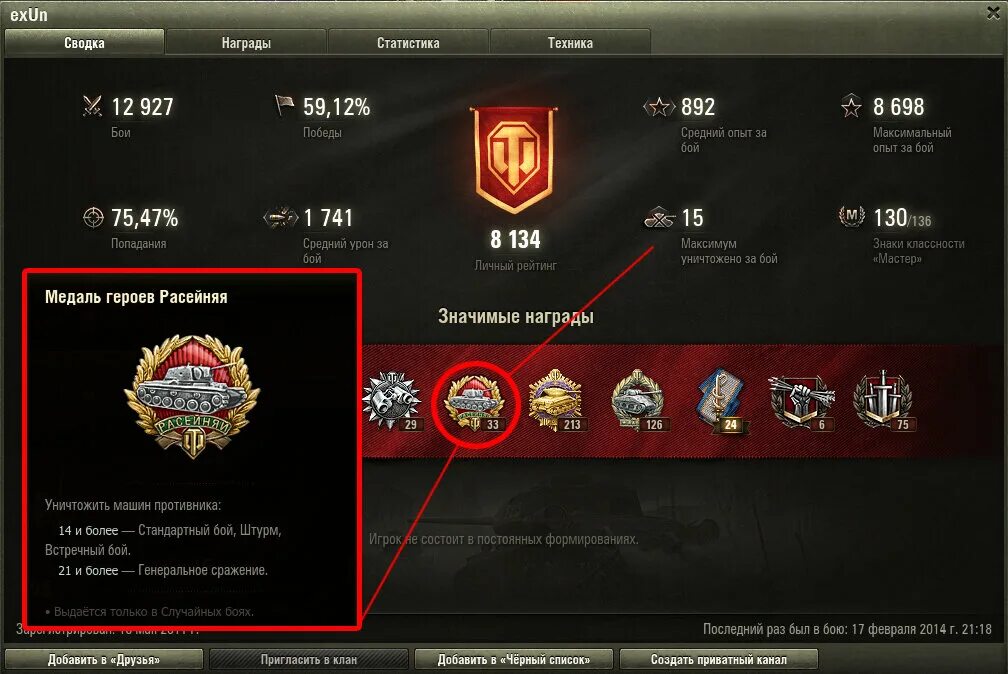
Task: Click Добавить в «Чёрный список» button
Action: click(514, 659)
